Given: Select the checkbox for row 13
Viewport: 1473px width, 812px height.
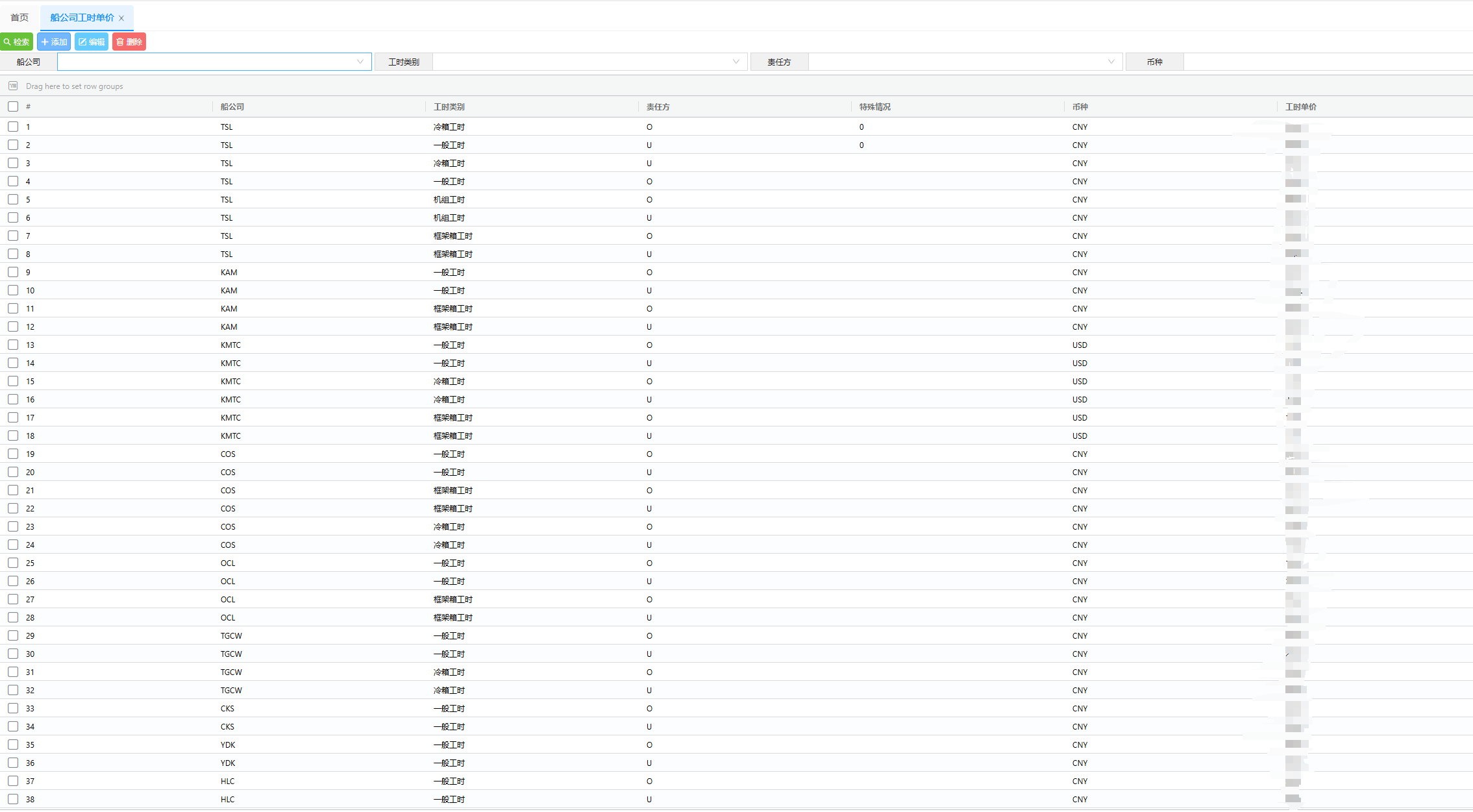Looking at the screenshot, I should click(x=13, y=345).
